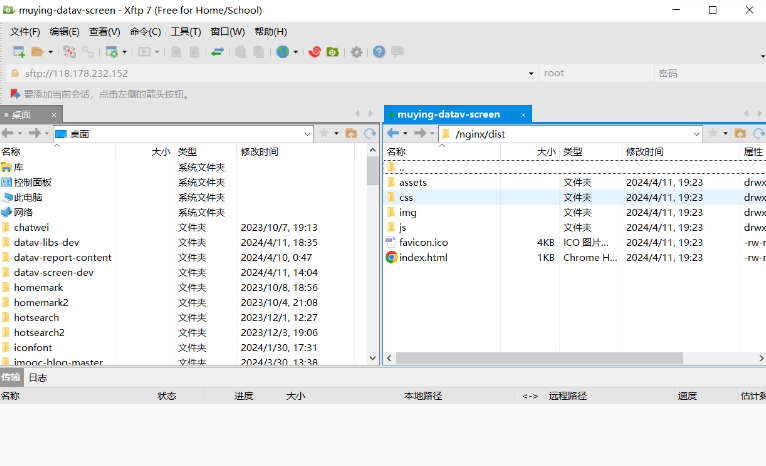
Task: Go forward in remote pane navigation
Action: click(x=420, y=133)
